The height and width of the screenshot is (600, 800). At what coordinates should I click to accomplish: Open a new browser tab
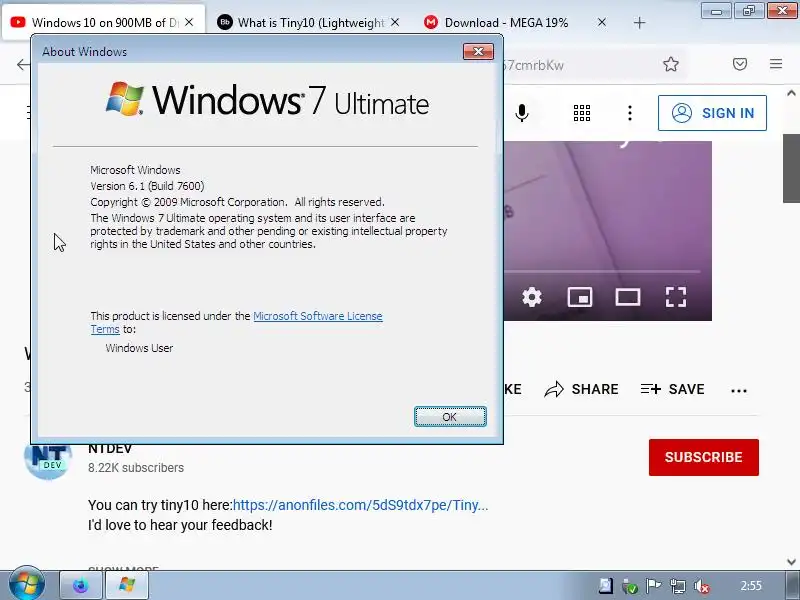pyautogui.click(x=639, y=22)
